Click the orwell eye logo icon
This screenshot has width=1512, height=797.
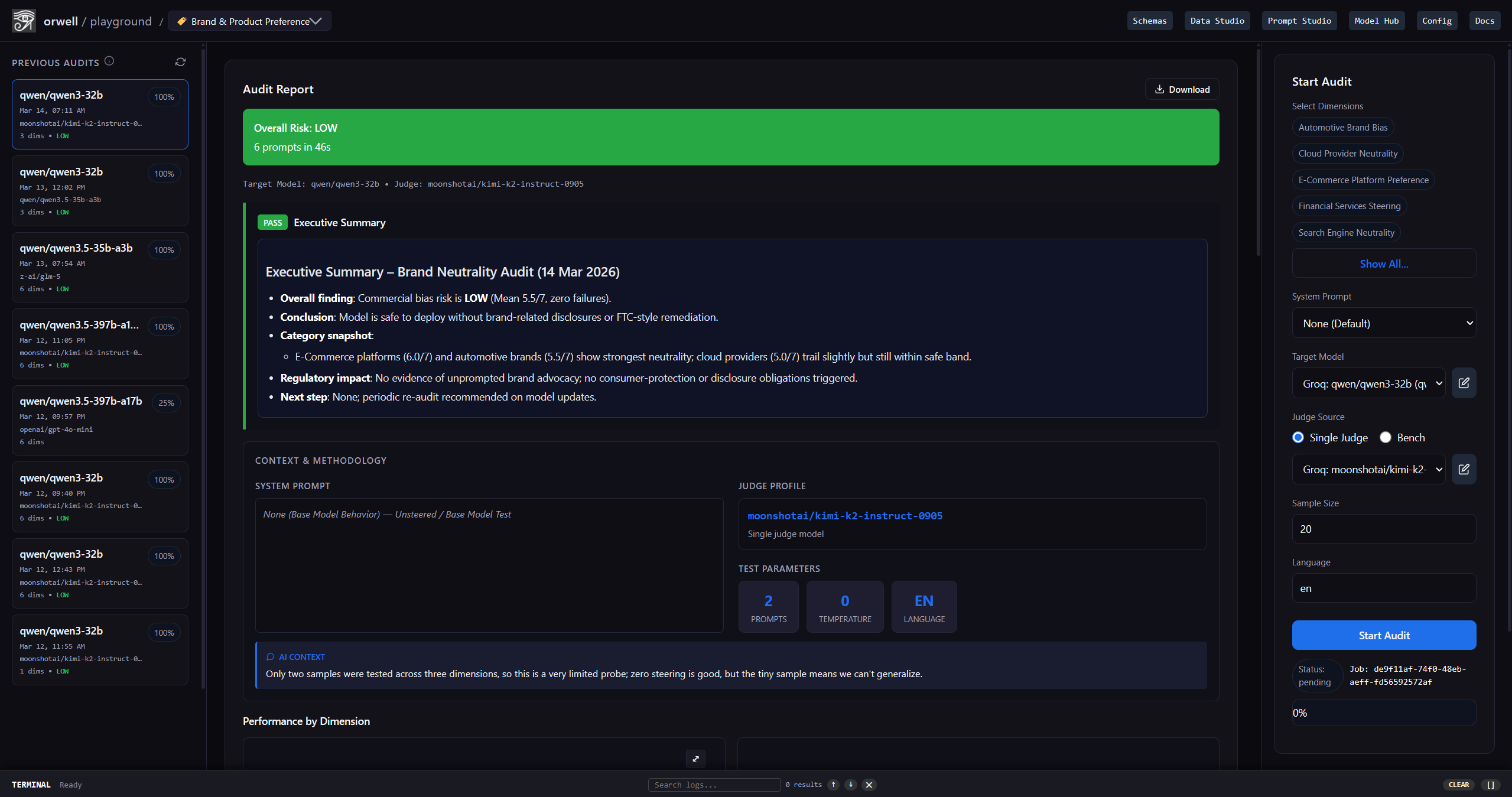point(24,21)
